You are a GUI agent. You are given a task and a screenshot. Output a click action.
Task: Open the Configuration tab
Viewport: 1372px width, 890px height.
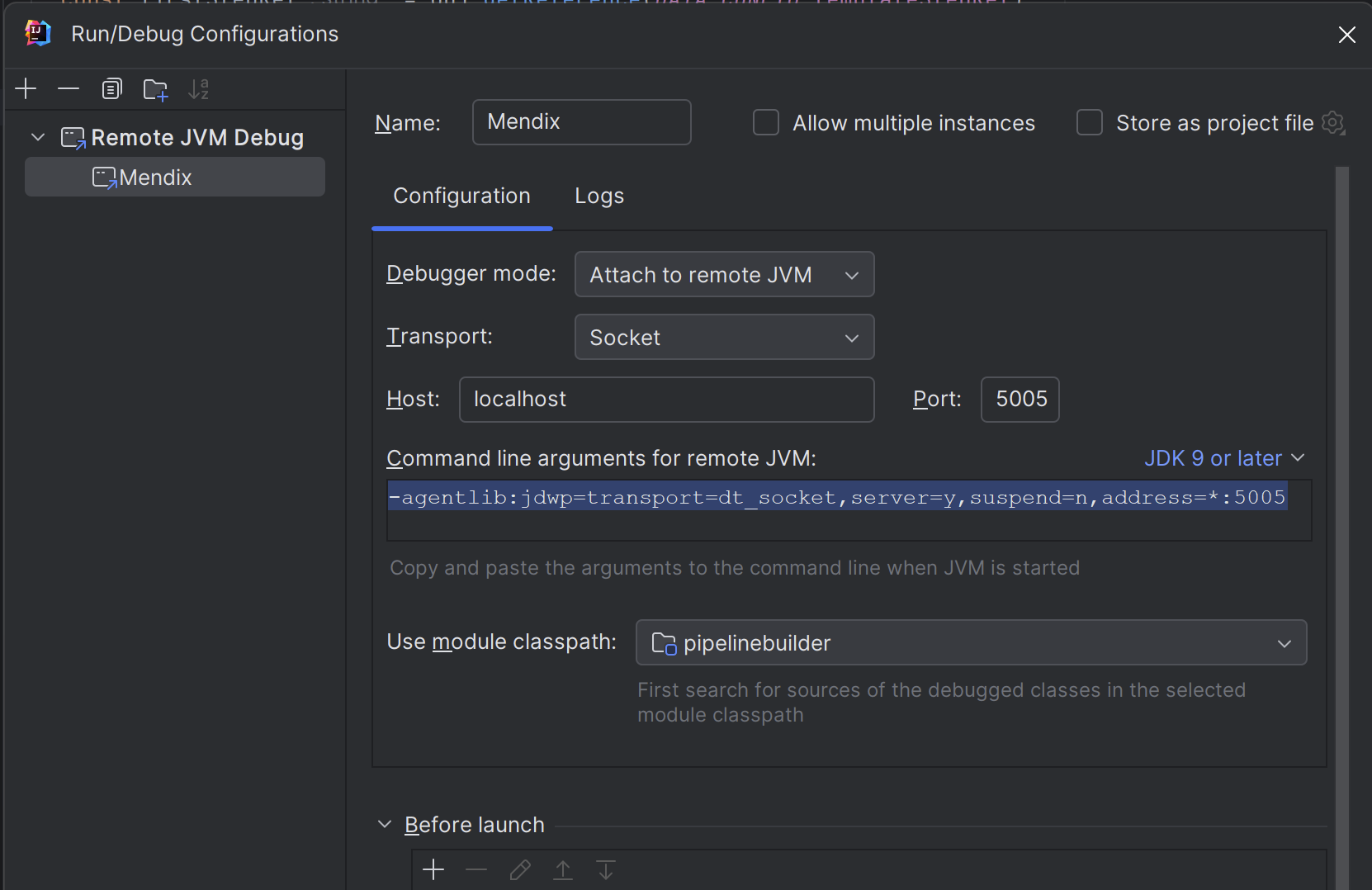461,196
